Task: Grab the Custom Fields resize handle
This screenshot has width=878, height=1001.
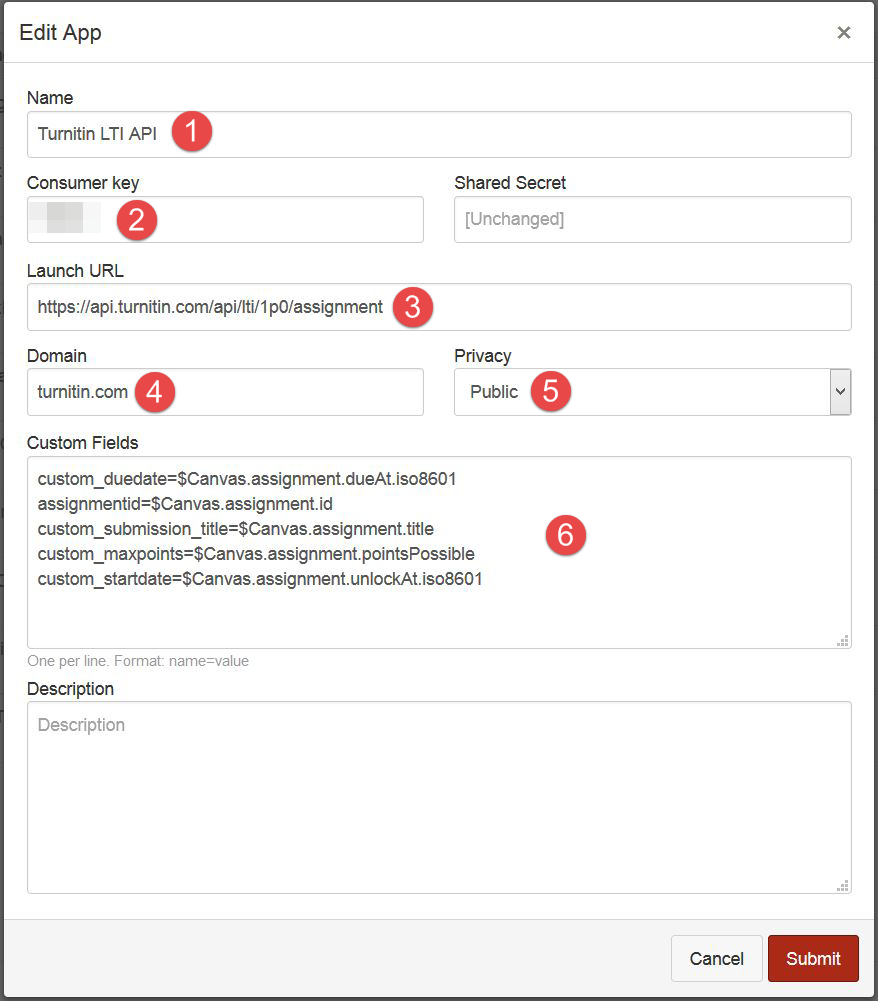Action: click(843, 640)
